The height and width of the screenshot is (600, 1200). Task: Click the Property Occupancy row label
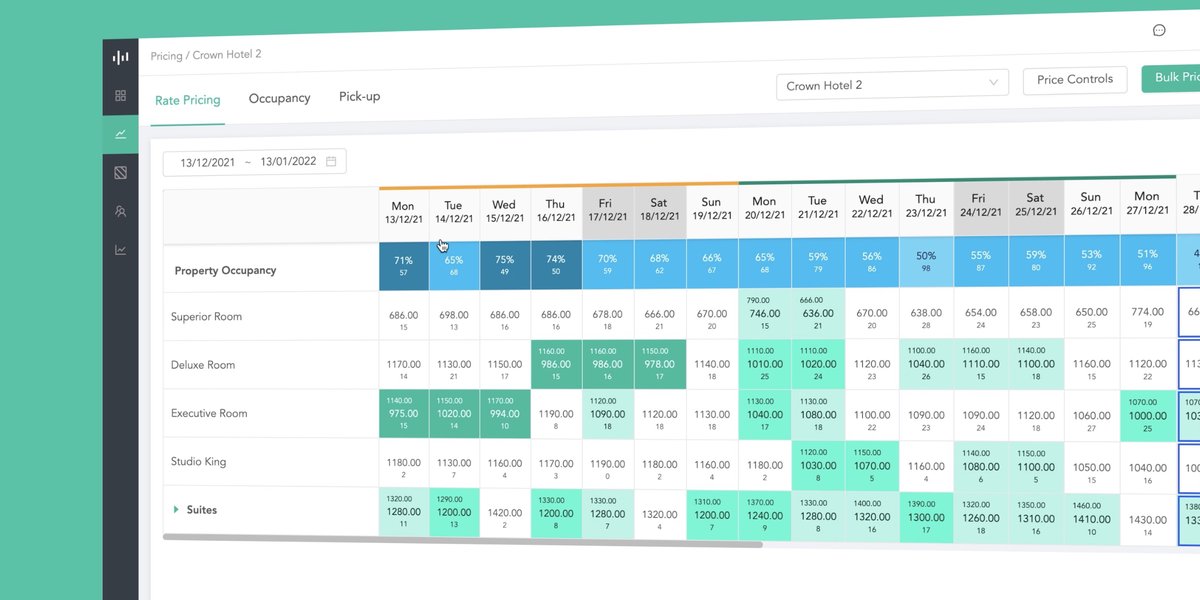click(x=225, y=271)
